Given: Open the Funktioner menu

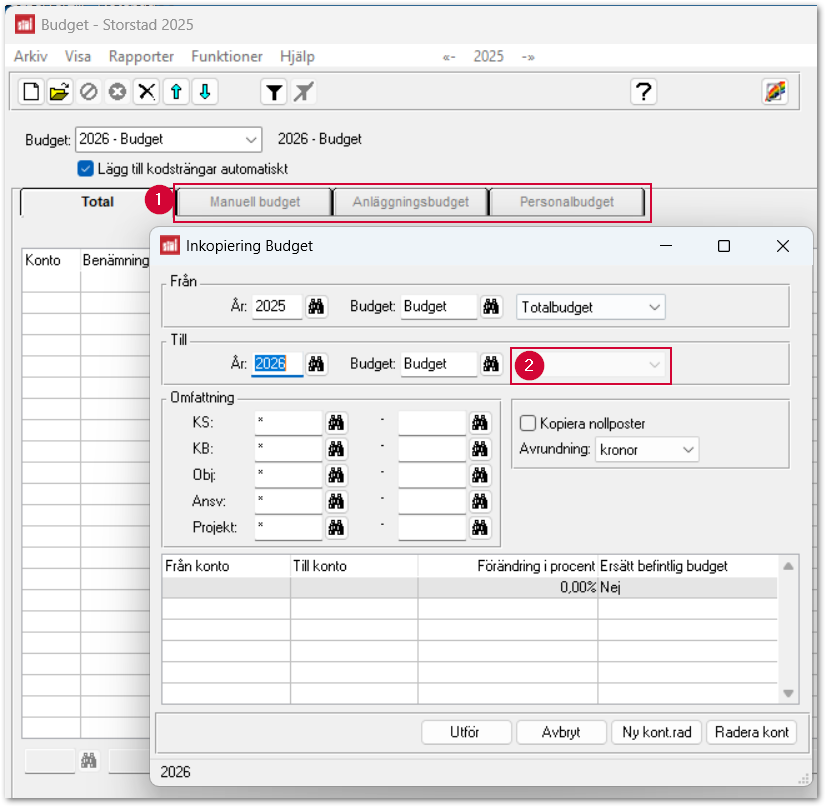Looking at the screenshot, I should click(x=227, y=57).
